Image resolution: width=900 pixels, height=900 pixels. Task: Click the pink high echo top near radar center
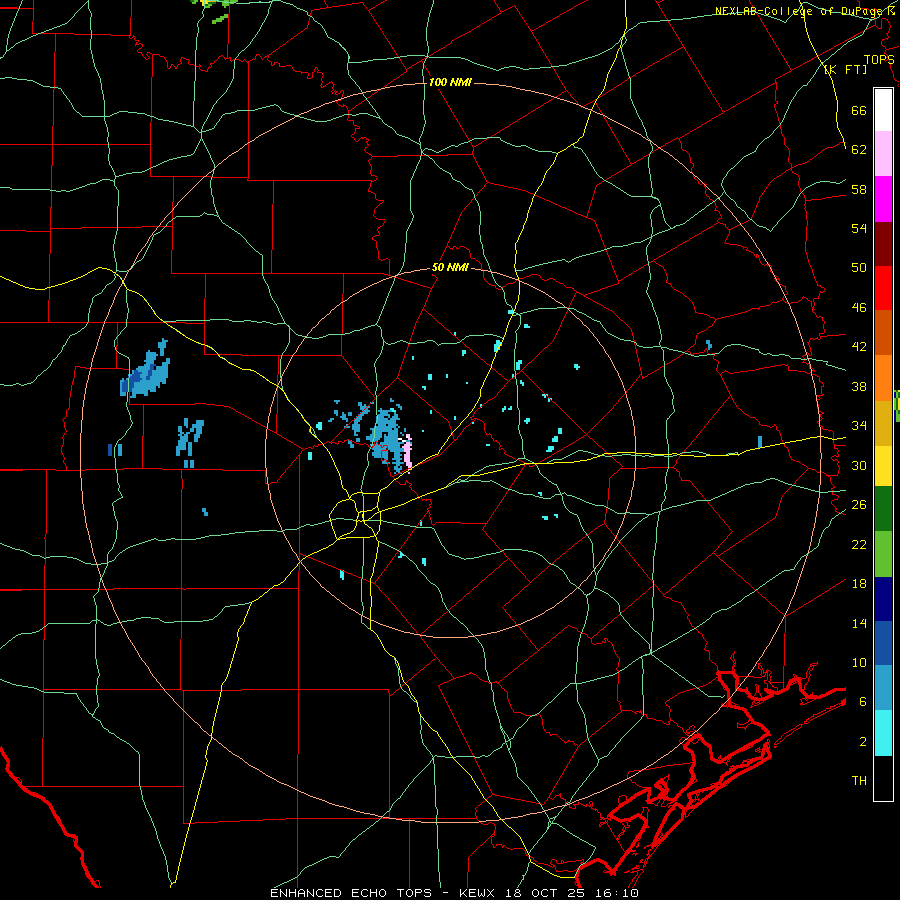pyautogui.click(x=408, y=453)
